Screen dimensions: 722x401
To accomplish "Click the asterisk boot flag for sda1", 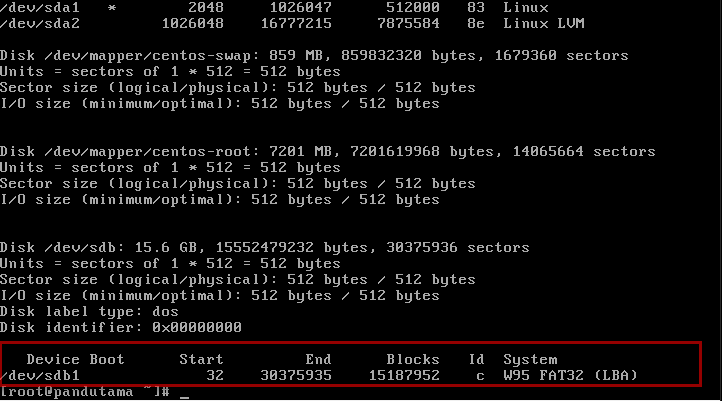I will [112, 7].
